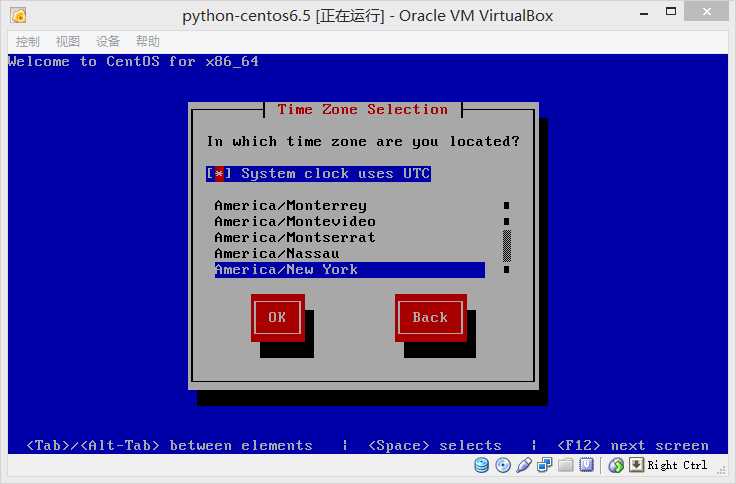
Task: Select America/Monterrey time zone
Action: (x=349, y=206)
